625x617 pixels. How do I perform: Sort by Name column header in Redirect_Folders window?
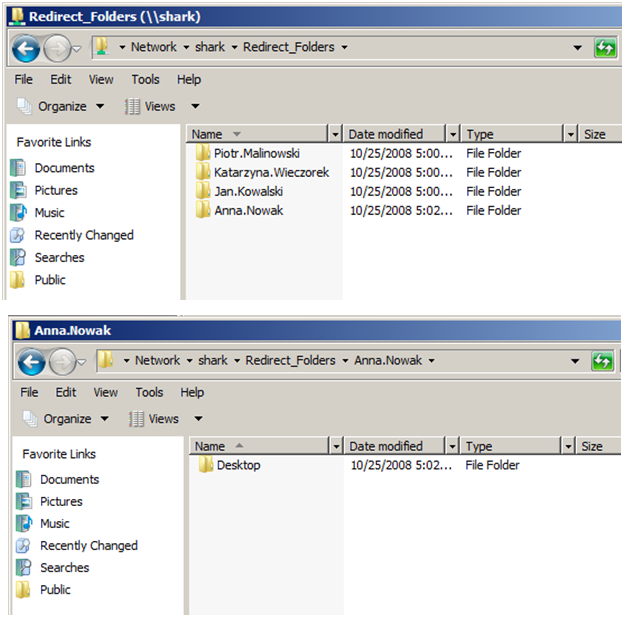point(257,134)
